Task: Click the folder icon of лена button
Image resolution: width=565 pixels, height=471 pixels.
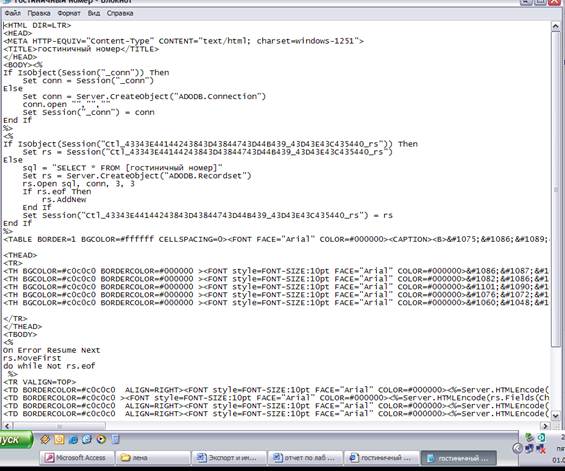Action: [125, 458]
